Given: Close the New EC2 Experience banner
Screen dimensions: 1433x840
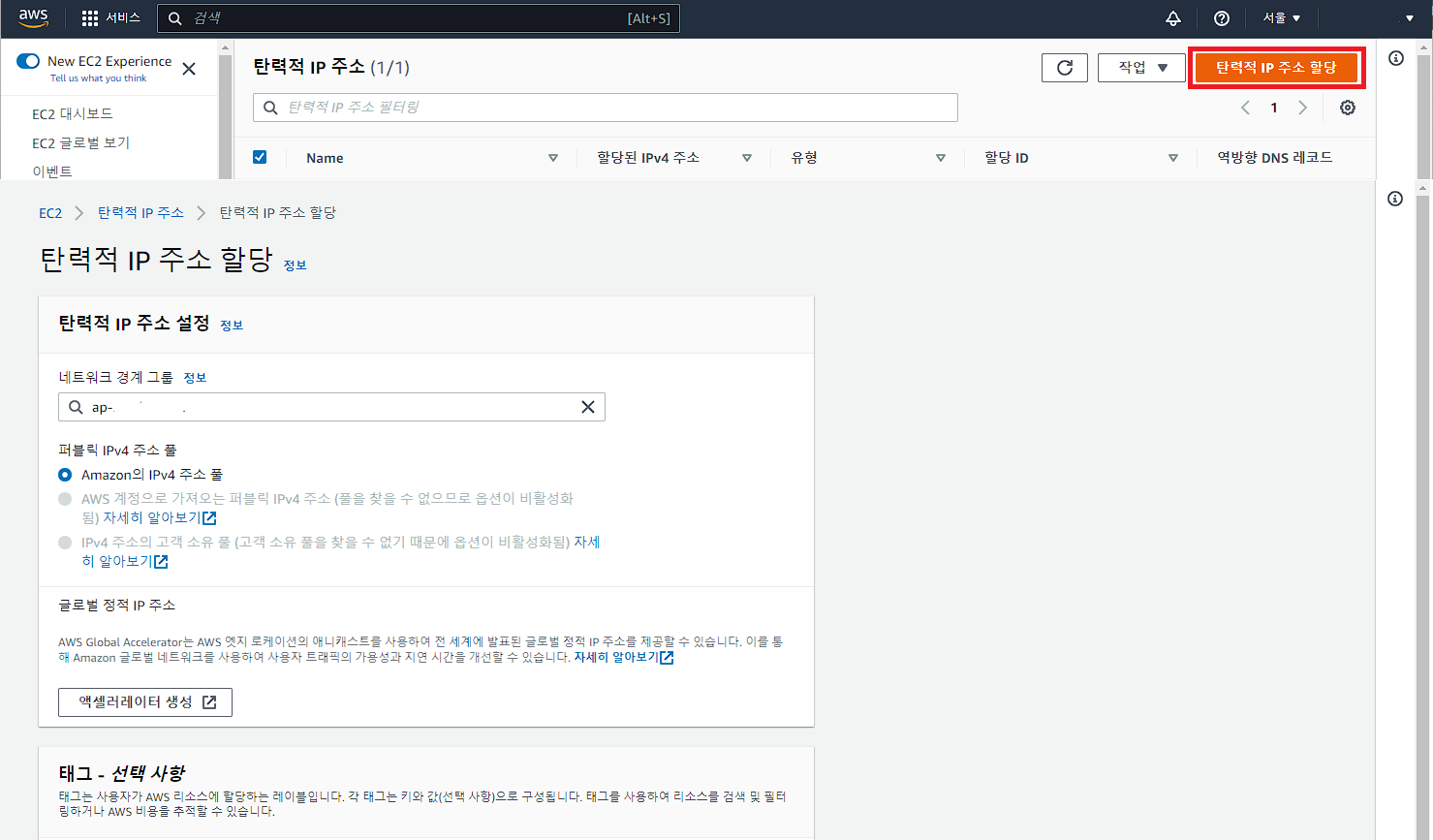Looking at the screenshot, I should click(x=189, y=69).
